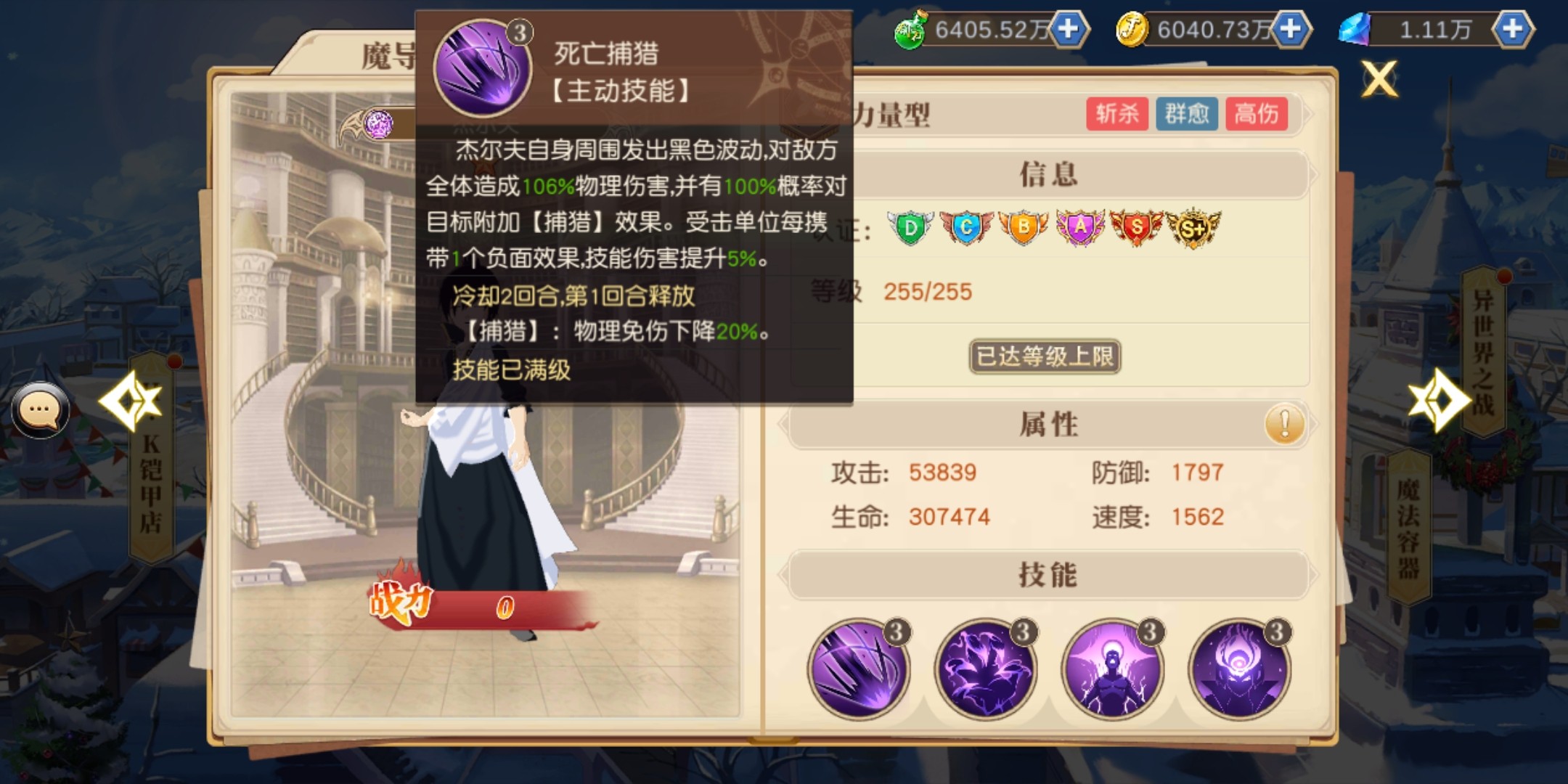Screen dimensions: 1568x784
Task: Open the attribute info exclamation icon
Action: pyautogui.click(x=1284, y=423)
